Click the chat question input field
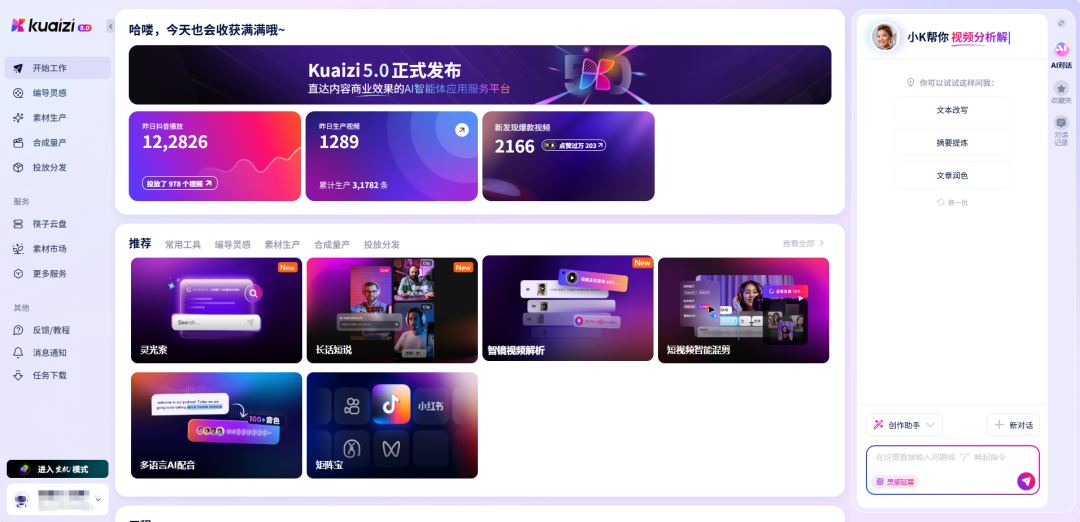This screenshot has width=1080, height=522. (944, 457)
